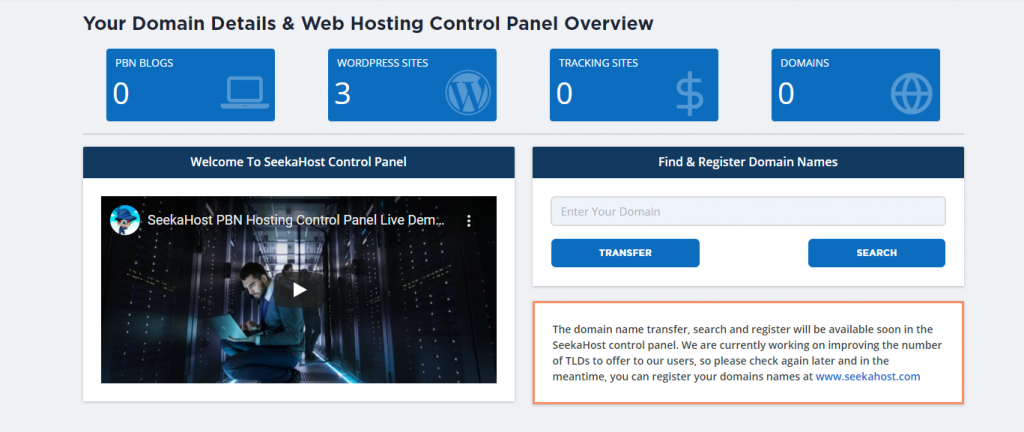Image resolution: width=1024 pixels, height=432 pixels.
Task: Open the video's three-dot options menu
Action: point(469,221)
